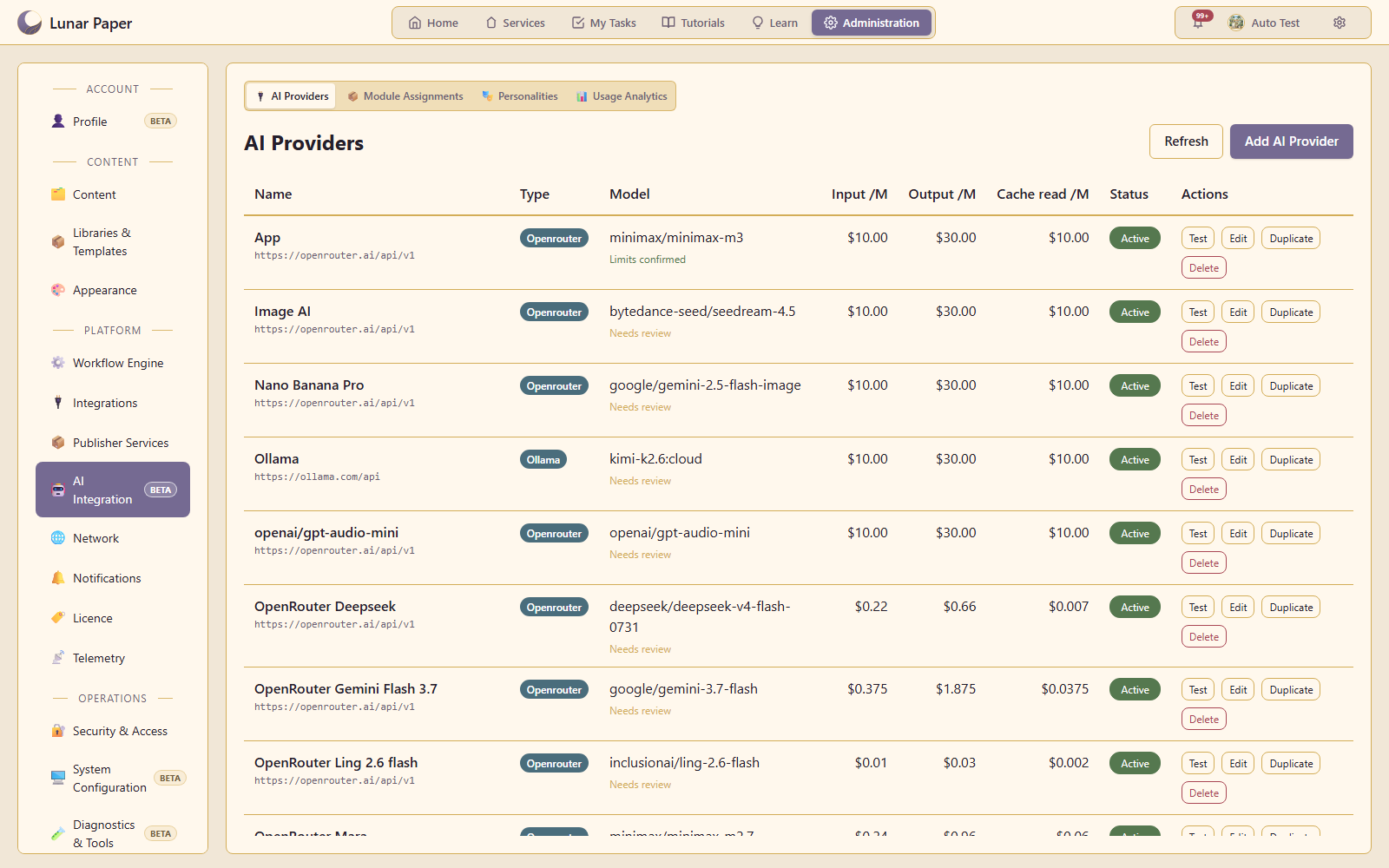Open System Configuration monitor icon
The image size is (1389, 868).
click(58, 779)
